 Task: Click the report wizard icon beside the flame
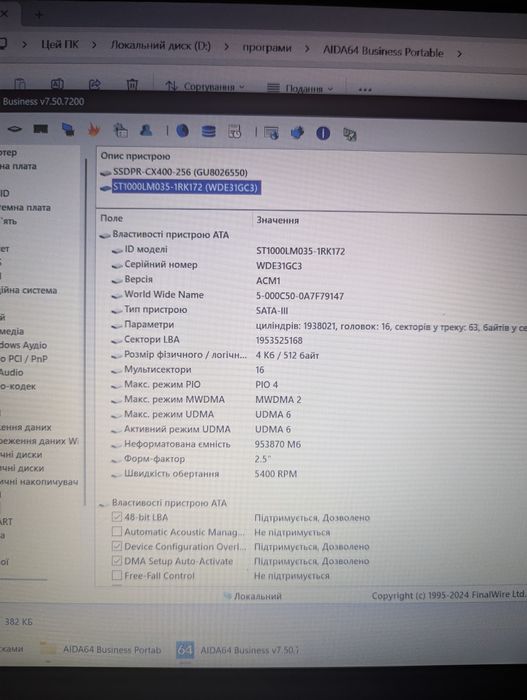pos(120,130)
